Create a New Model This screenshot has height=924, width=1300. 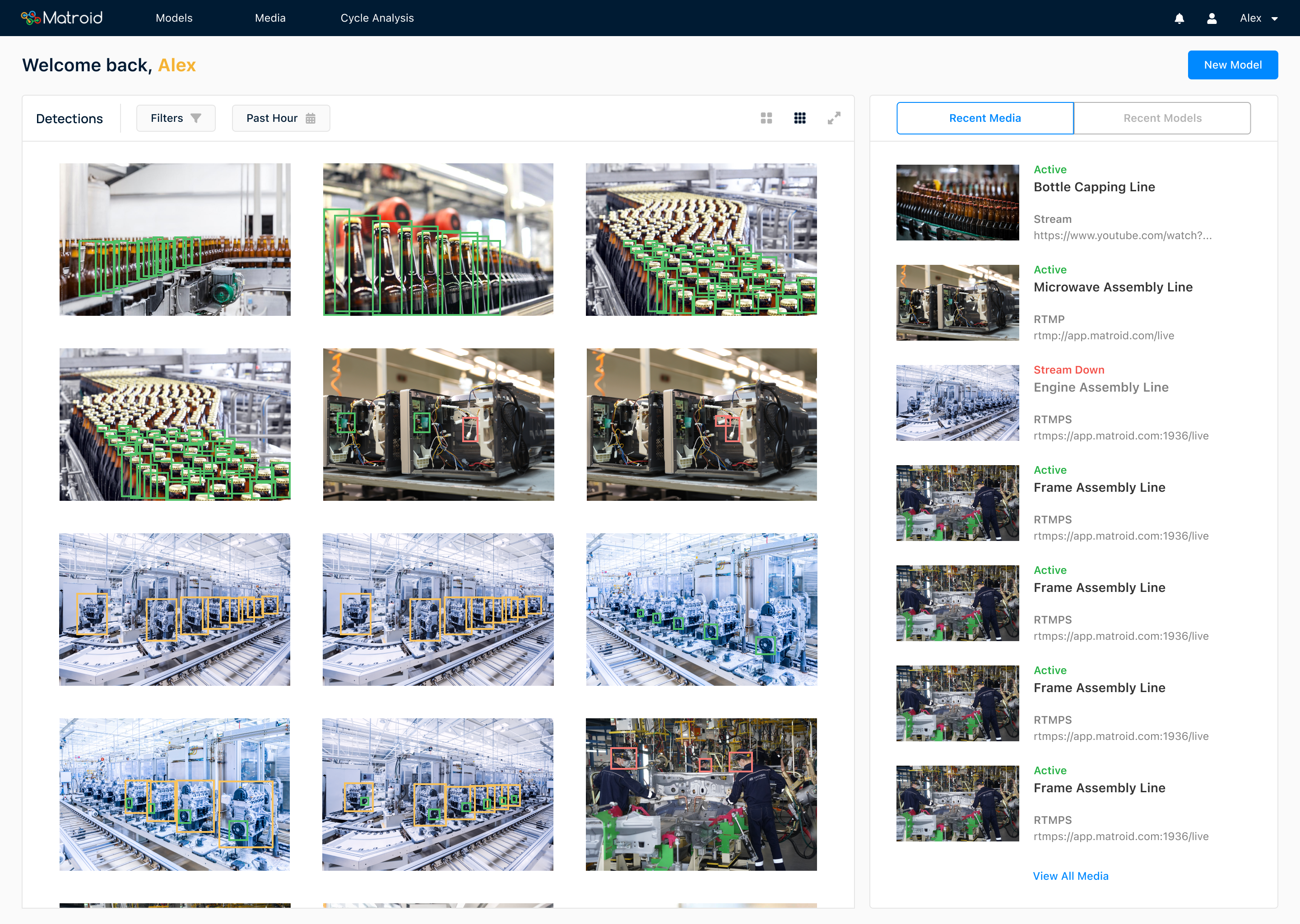pos(1233,65)
